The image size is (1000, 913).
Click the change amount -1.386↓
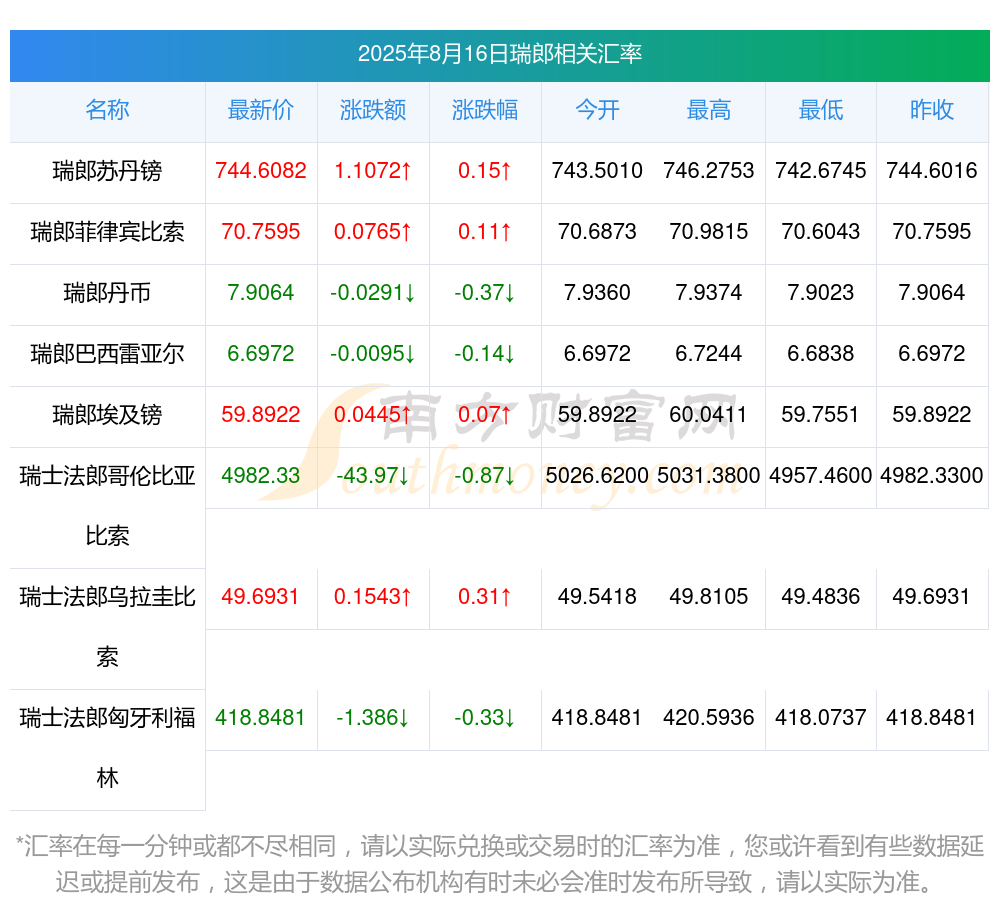tap(373, 718)
